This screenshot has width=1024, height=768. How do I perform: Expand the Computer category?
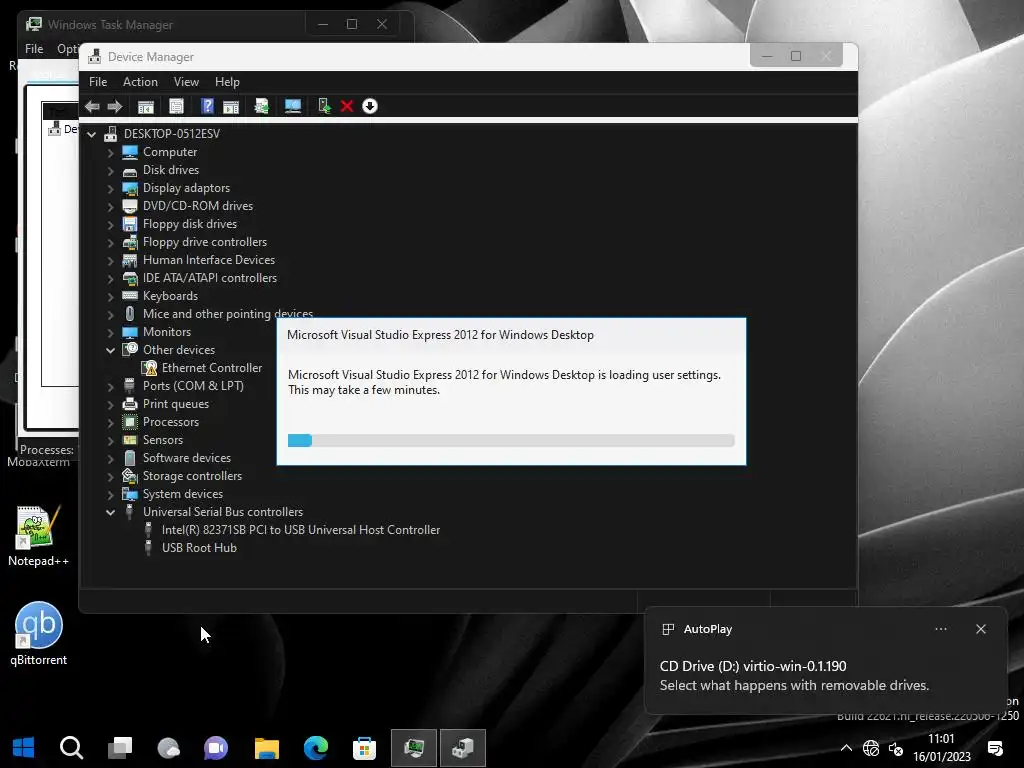[x=110, y=152]
